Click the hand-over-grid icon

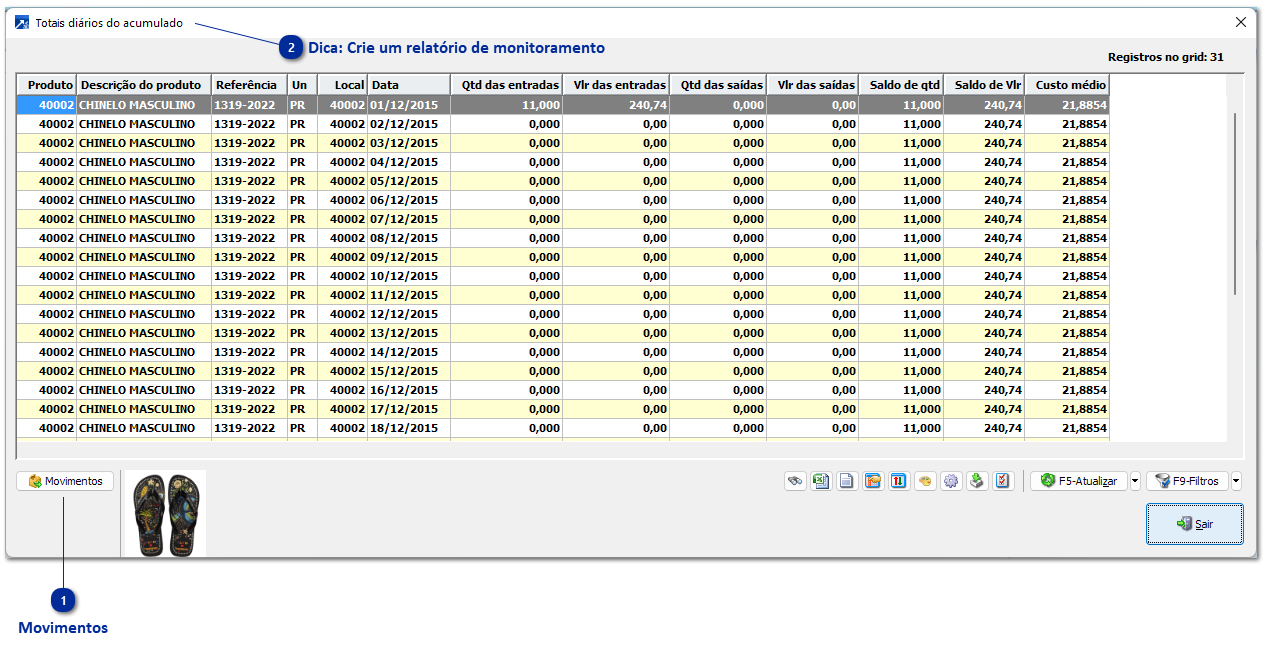click(873, 481)
